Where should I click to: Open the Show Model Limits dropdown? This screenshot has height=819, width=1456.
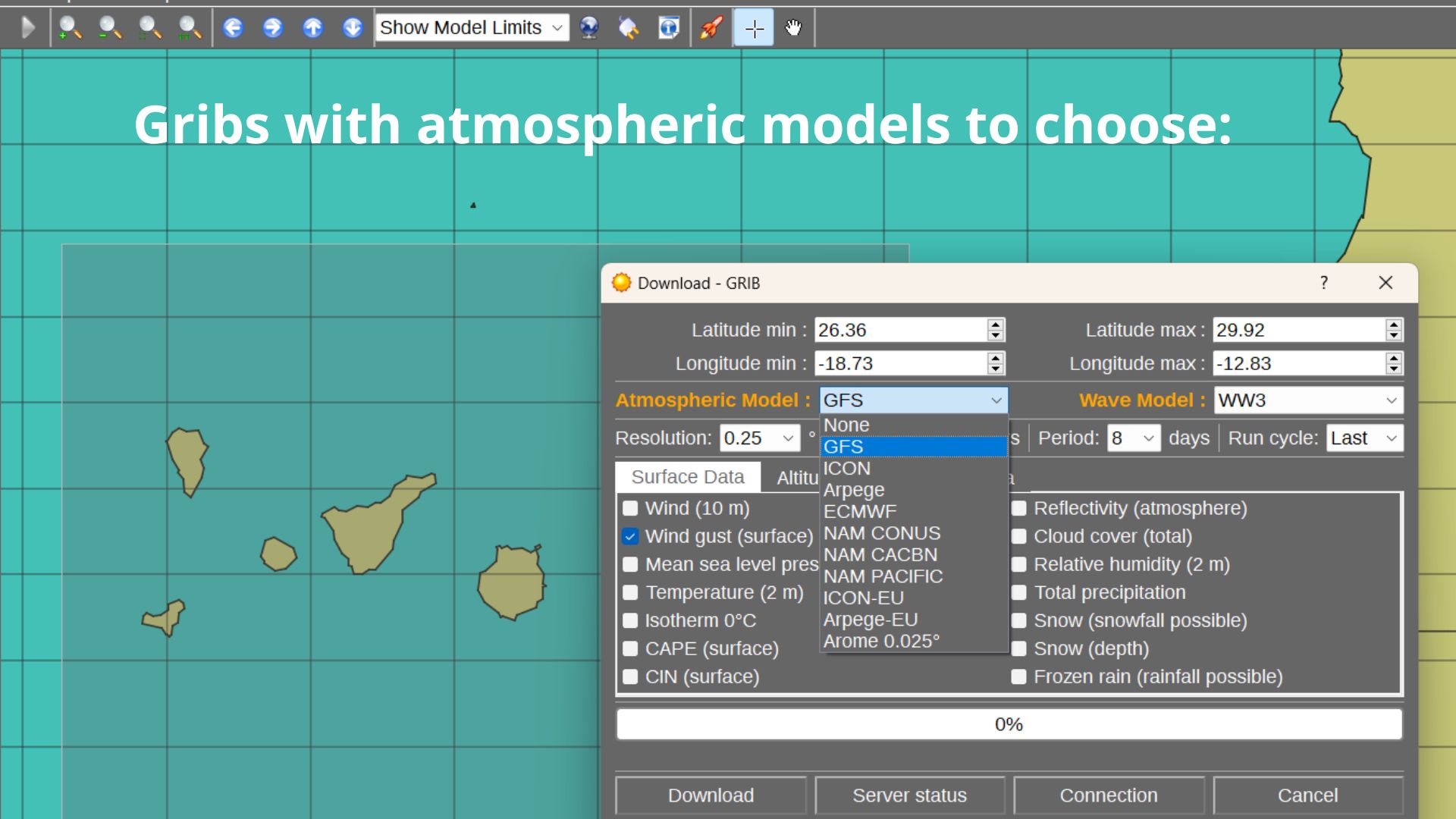pos(472,28)
